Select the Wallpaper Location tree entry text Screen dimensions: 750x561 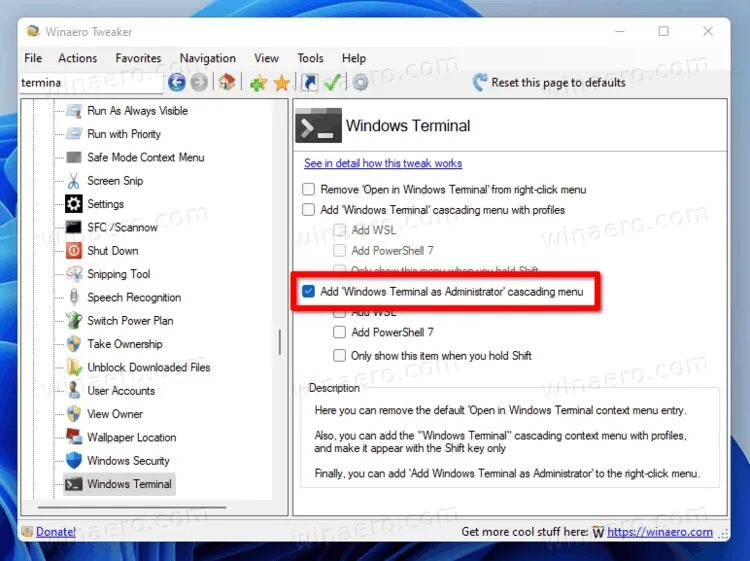(132, 437)
